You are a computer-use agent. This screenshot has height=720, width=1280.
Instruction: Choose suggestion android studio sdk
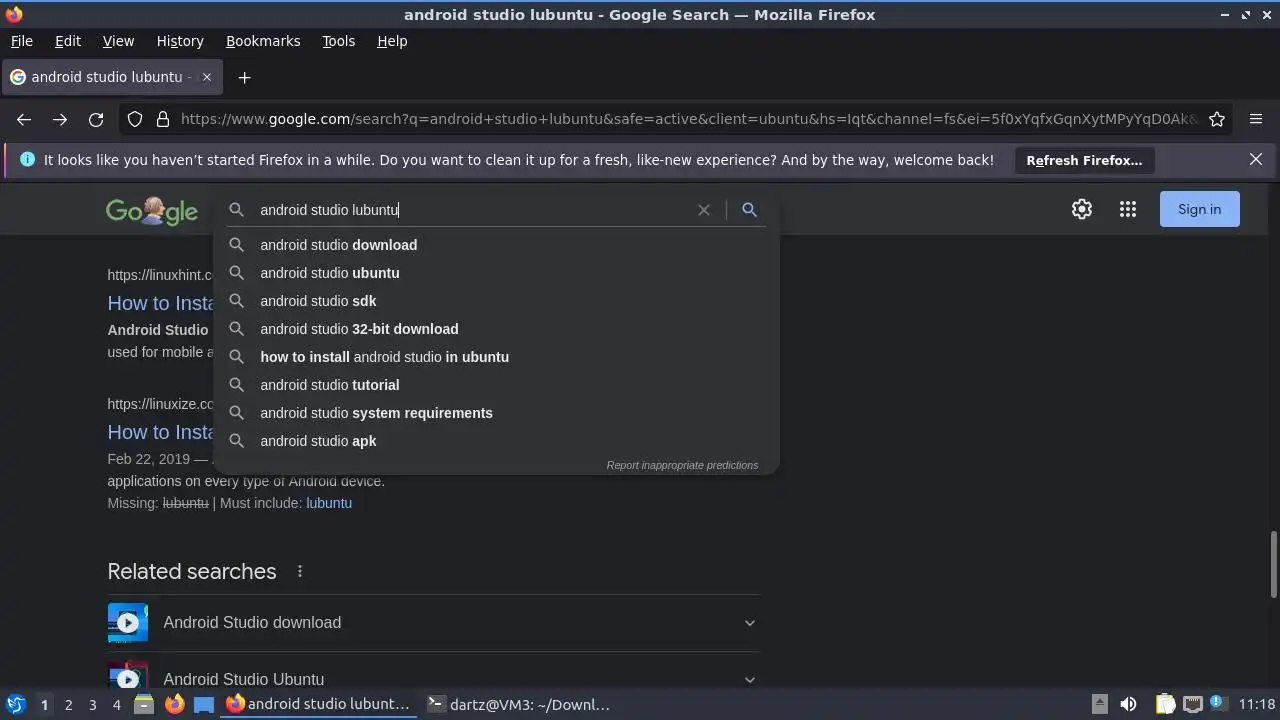pyautogui.click(x=496, y=301)
